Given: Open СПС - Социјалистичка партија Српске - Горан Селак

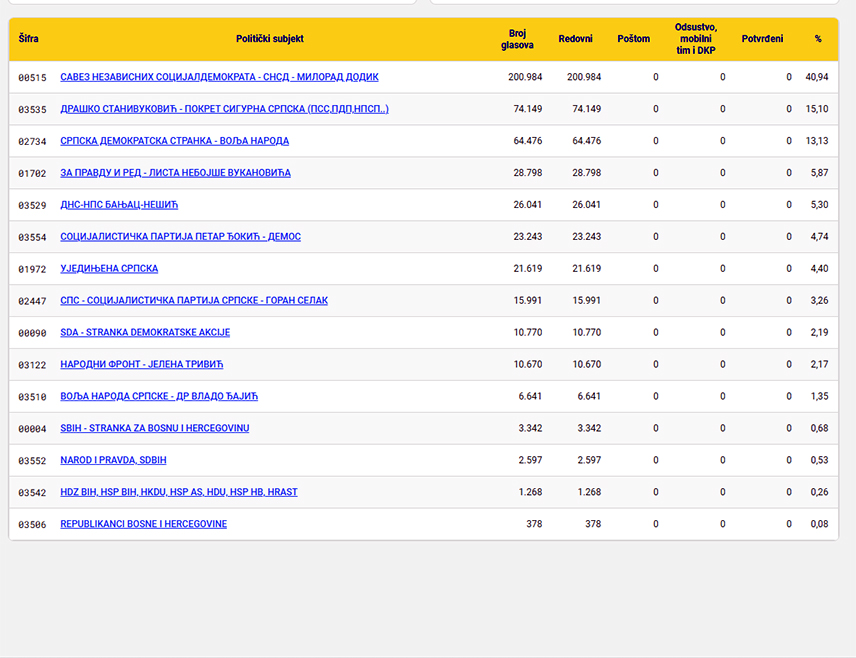Looking at the screenshot, I should click(x=194, y=300).
